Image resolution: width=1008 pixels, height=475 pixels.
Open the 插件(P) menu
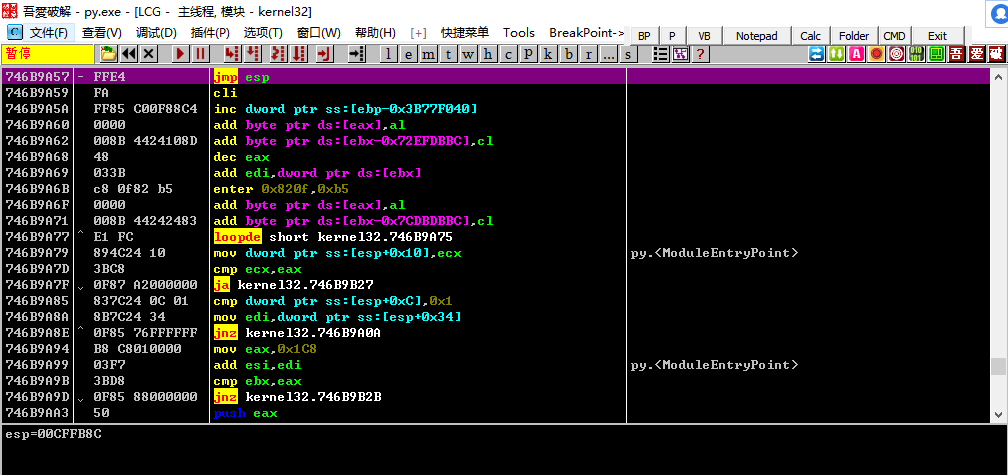pyautogui.click(x=210, y=33)
